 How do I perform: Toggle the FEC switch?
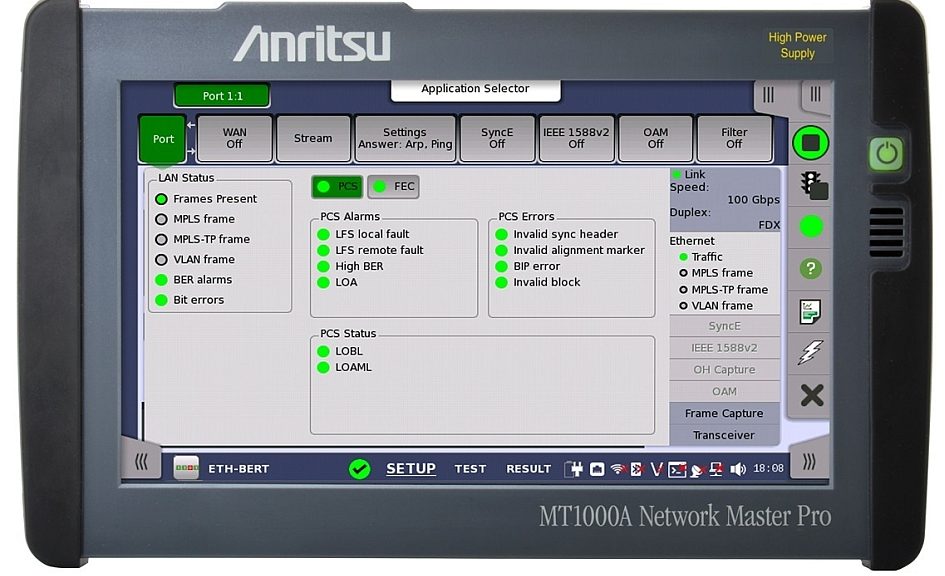point(394,186)
